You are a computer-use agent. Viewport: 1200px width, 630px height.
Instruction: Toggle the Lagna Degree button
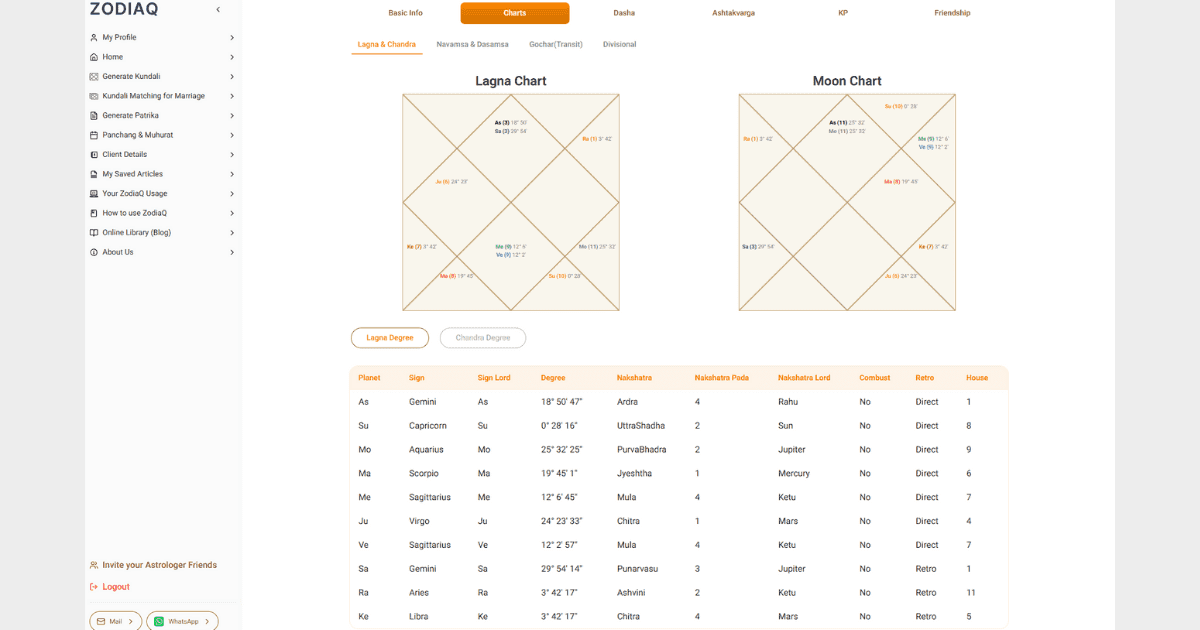[390, 338]
